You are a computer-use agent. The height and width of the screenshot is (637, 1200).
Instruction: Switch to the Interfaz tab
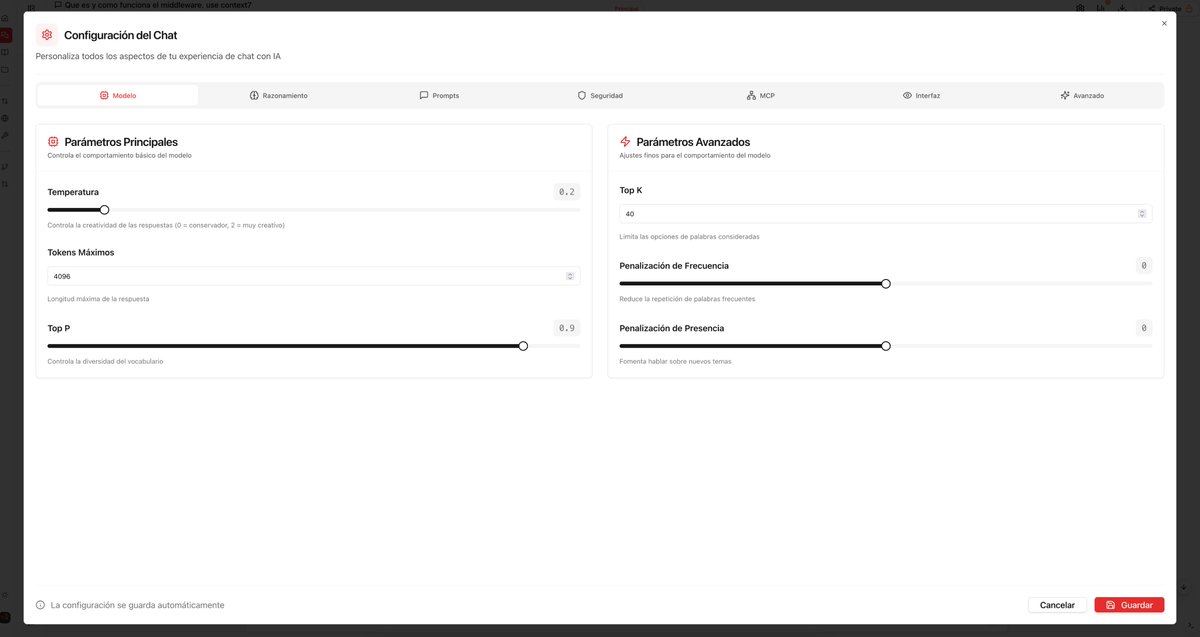pyautogui.click(x=921, y=95)
